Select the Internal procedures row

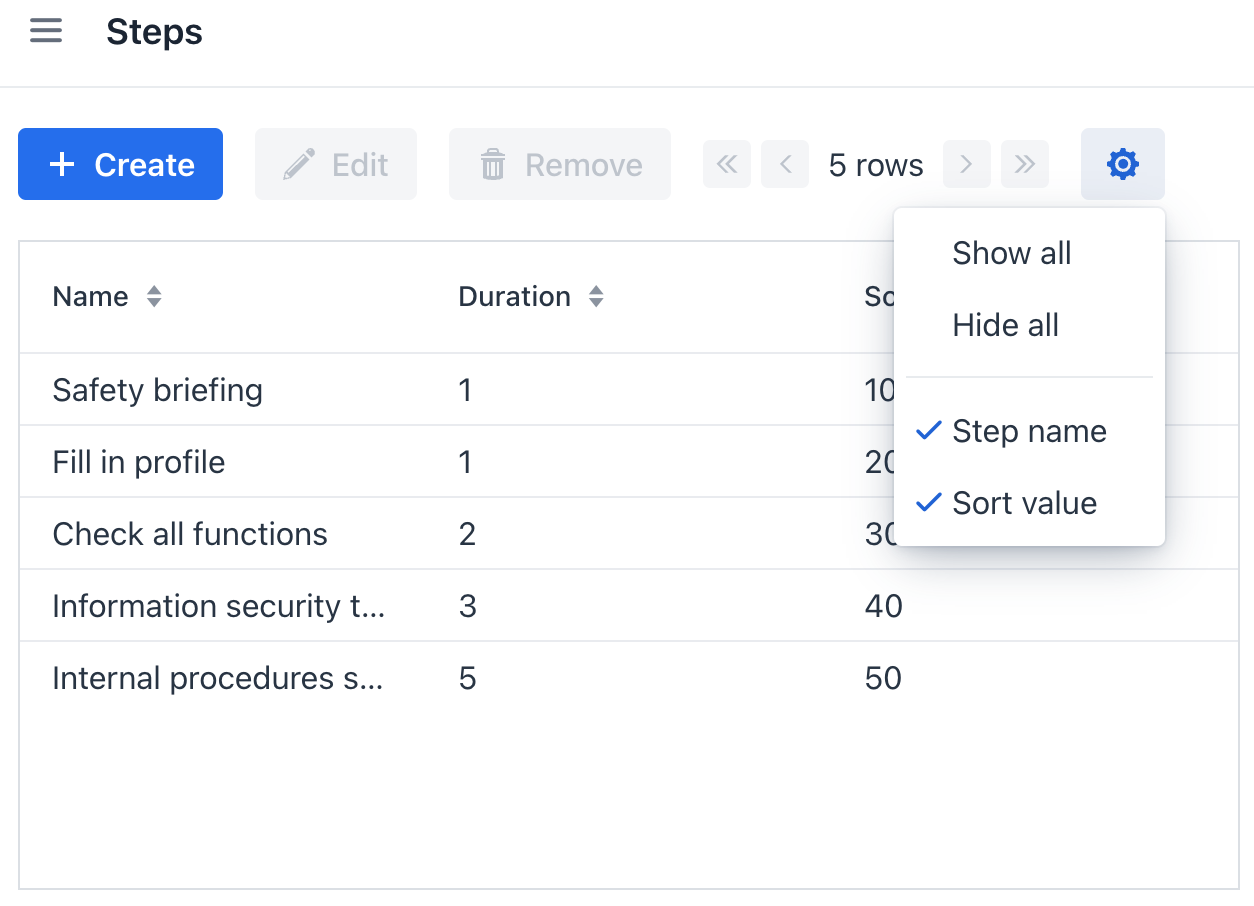click(218, 678)
